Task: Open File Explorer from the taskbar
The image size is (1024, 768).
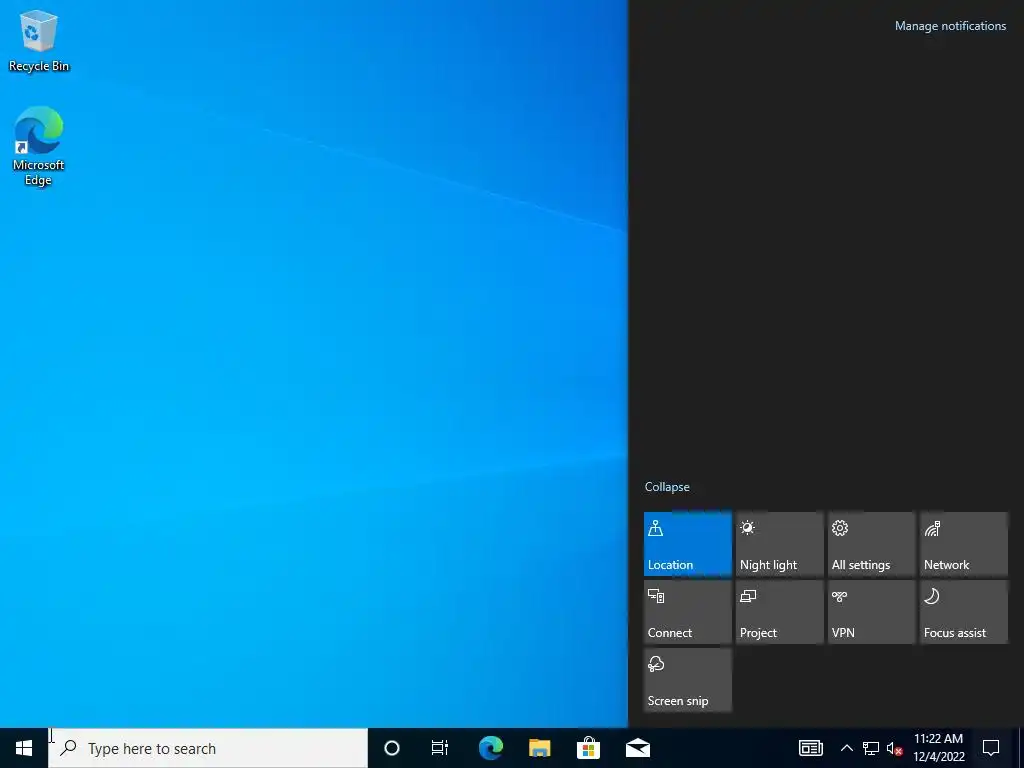Action: [539, 748]
